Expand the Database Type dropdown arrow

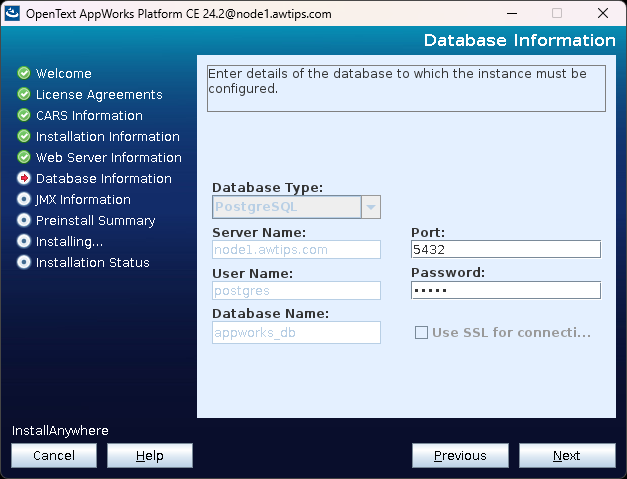coord(371,208)
